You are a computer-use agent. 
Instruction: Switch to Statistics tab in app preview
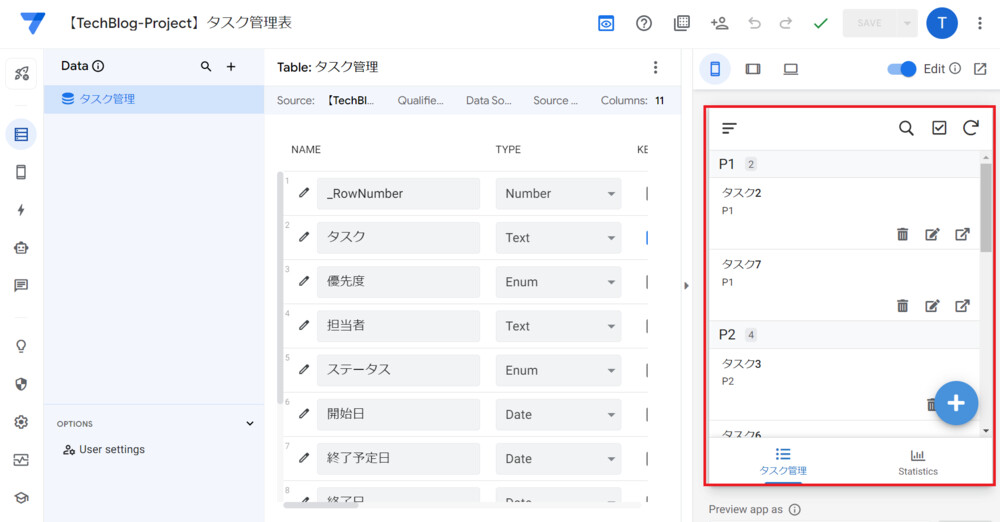pos(917,462)
